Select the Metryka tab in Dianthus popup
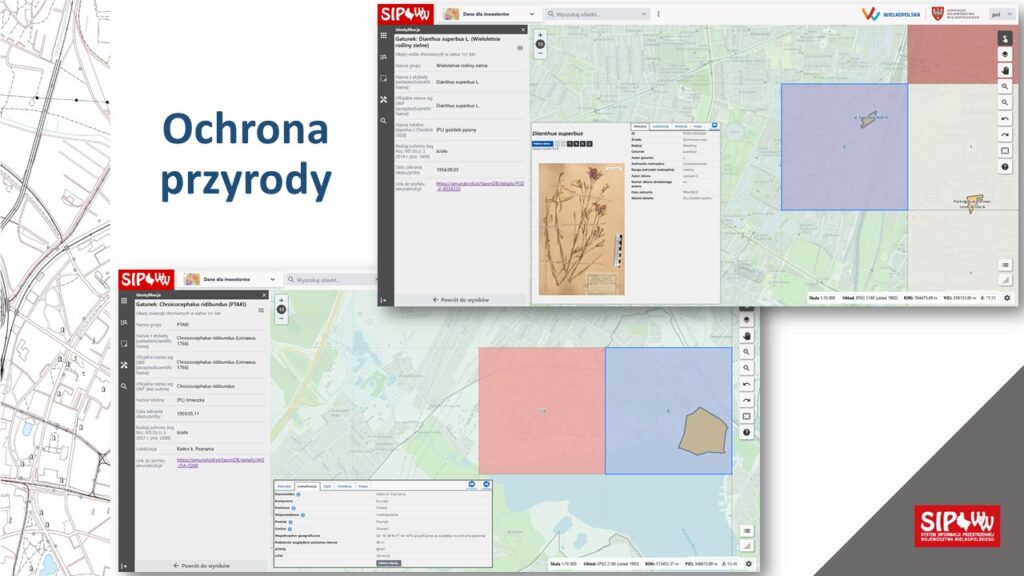The height and width of the screenshot is (576, 1024). pos(640,126)
